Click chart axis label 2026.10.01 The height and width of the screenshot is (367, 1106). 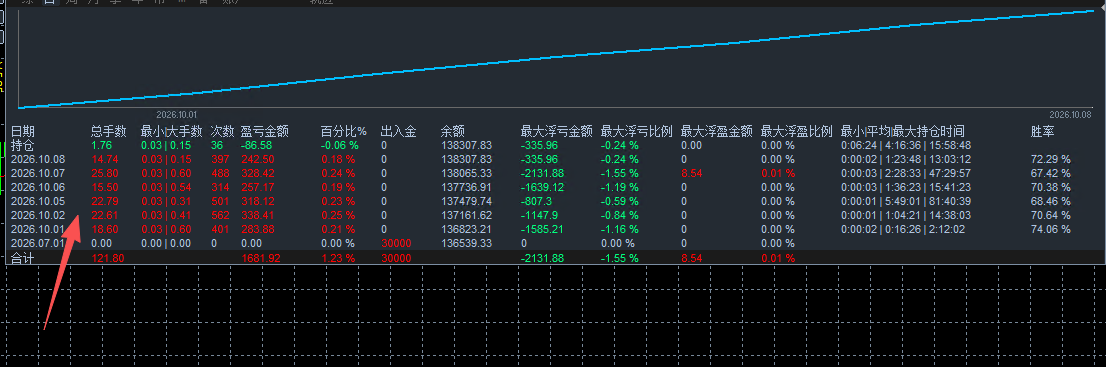(x=177, y=114)
